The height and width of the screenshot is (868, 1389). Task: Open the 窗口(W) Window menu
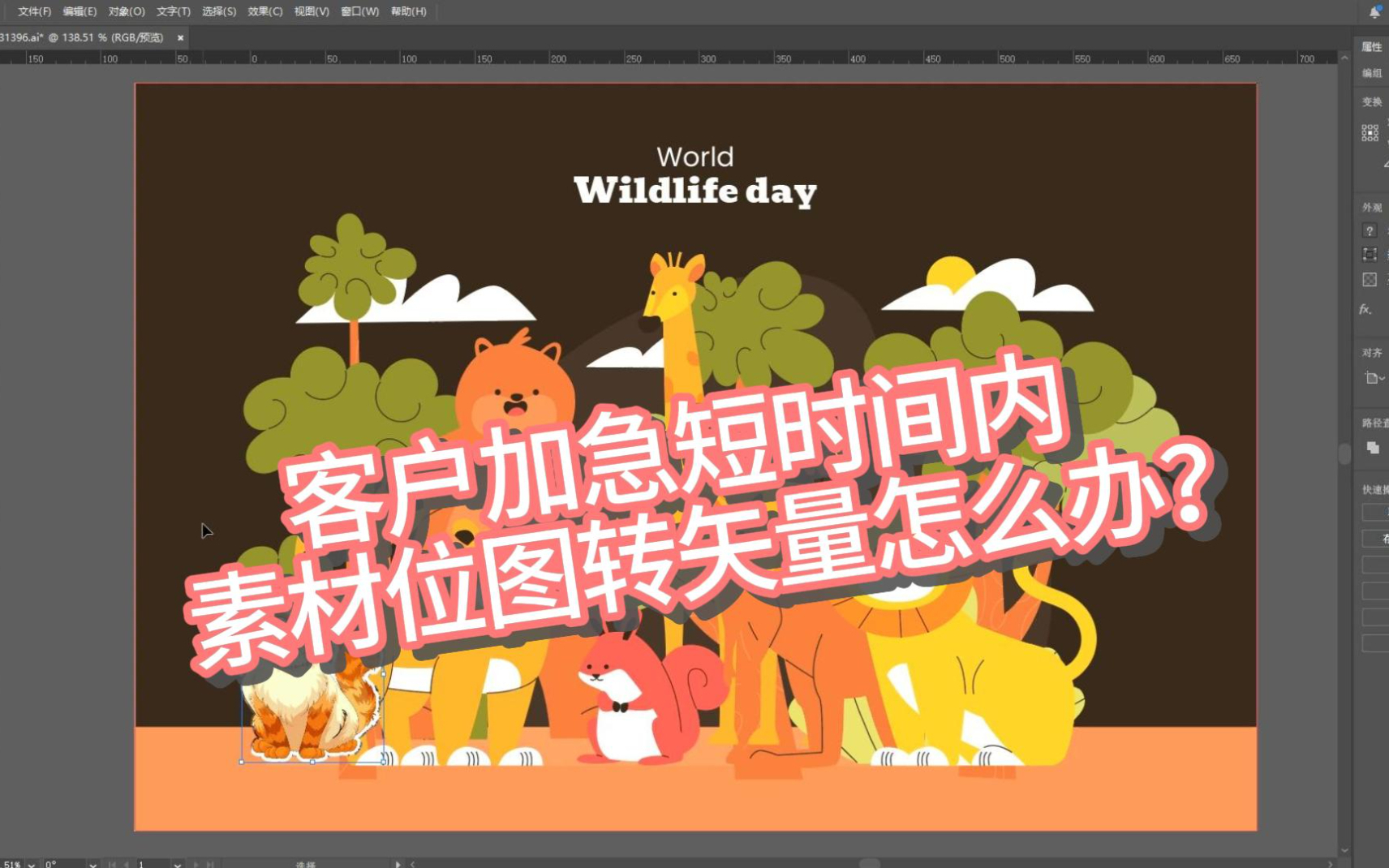pyautogui.click(x=359, y=11)
